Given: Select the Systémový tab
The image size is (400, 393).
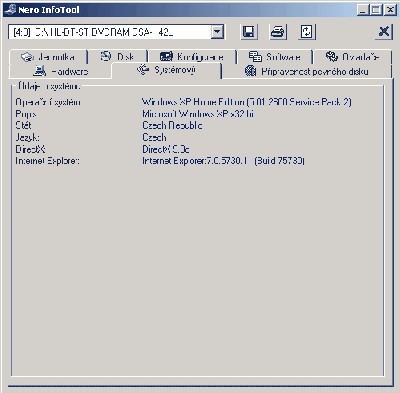Looking at the screenshot, I should (x=166, y=70).
